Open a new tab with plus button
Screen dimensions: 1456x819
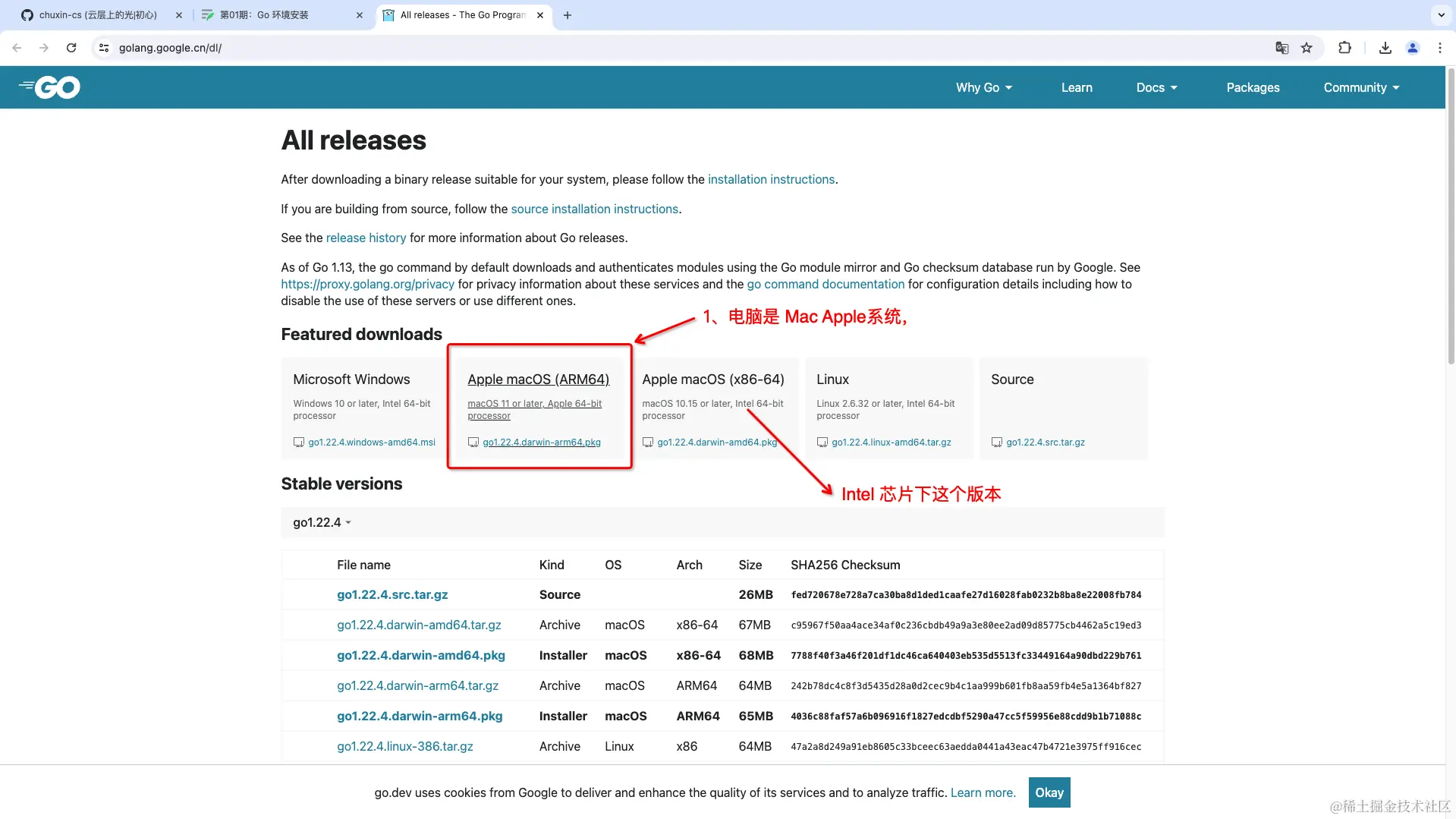tap(568, 15)
